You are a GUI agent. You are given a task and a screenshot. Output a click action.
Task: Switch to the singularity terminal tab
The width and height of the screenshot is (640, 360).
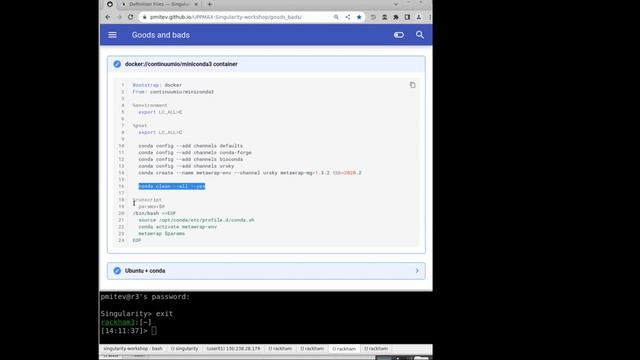(x=184, y=349)
